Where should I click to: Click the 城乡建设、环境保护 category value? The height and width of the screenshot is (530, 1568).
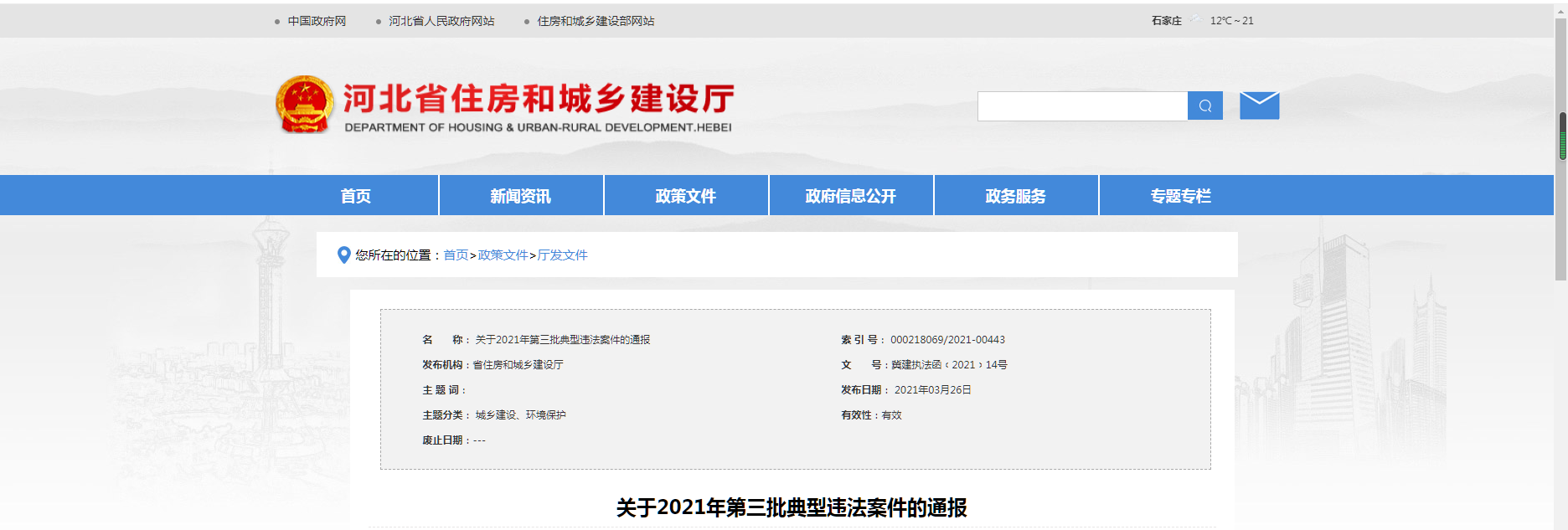(x=520, y=414)
